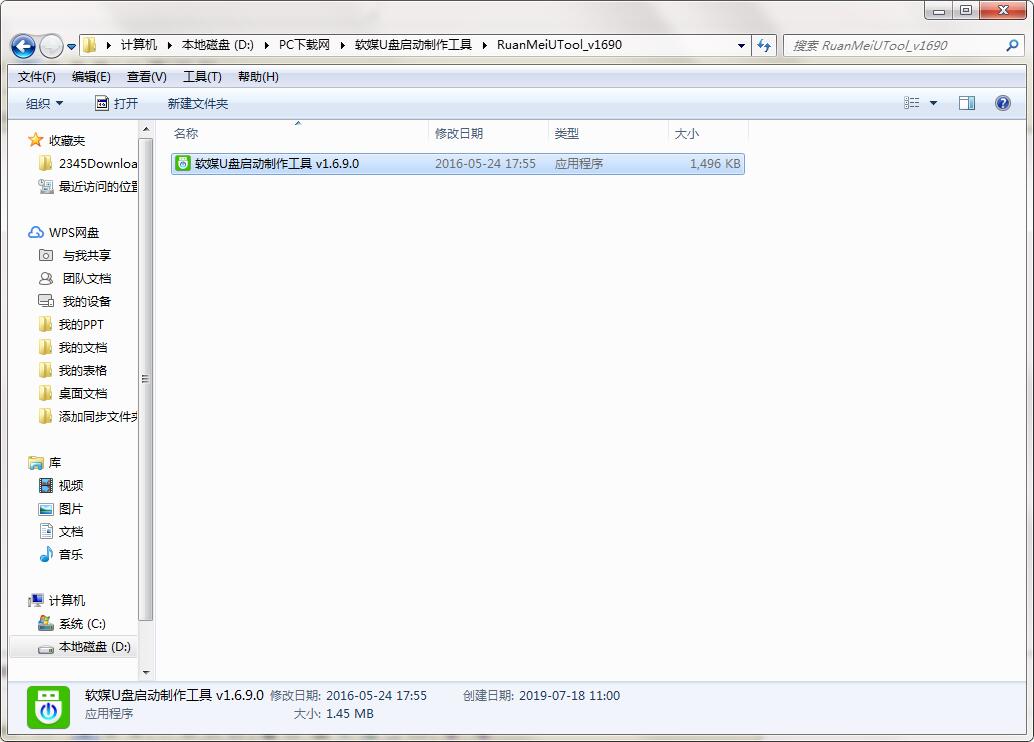Viewport: 1034px width, 742px height.
Task: Expand the 组织 dropdown
Action: (x=44, y=104)
